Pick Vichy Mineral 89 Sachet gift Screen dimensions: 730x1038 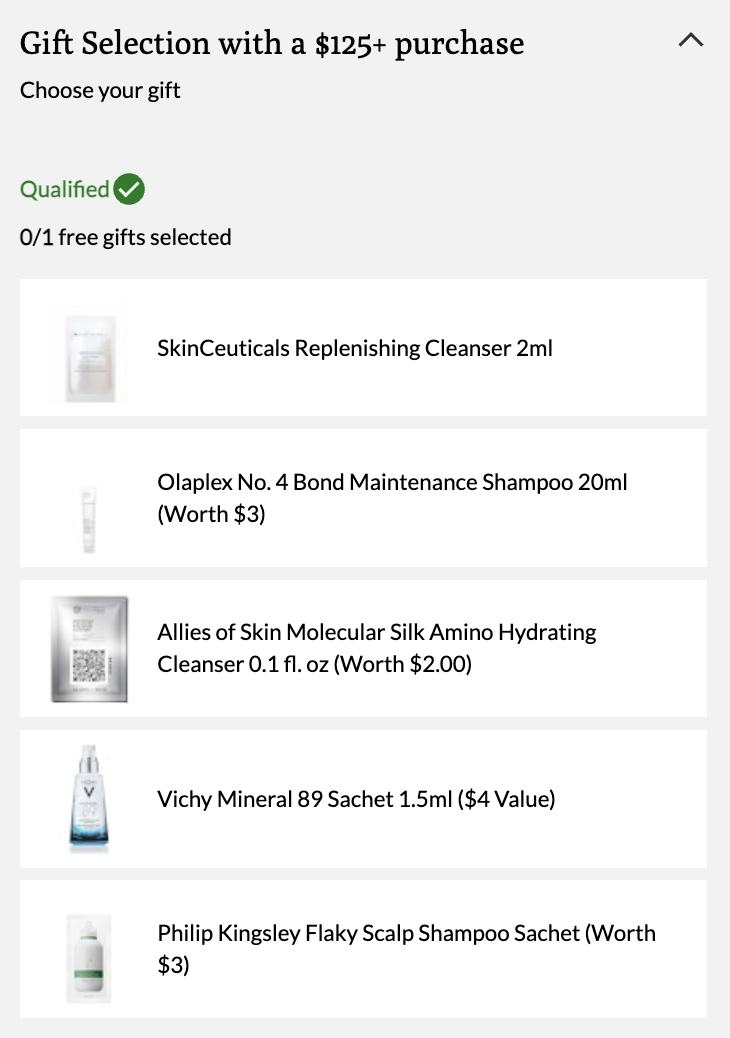tap(363, 799)
